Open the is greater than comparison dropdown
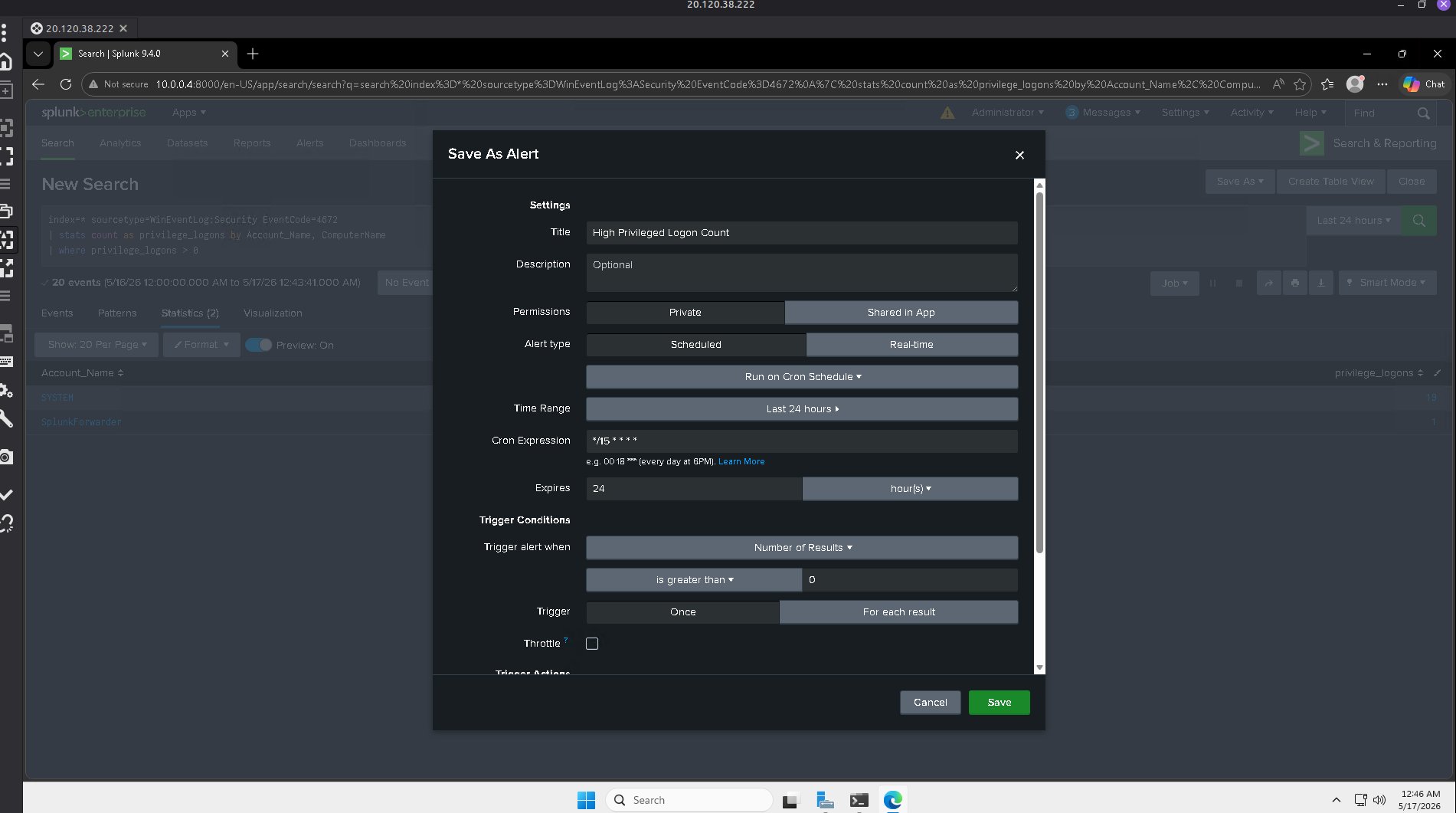 tap(694, 580)
